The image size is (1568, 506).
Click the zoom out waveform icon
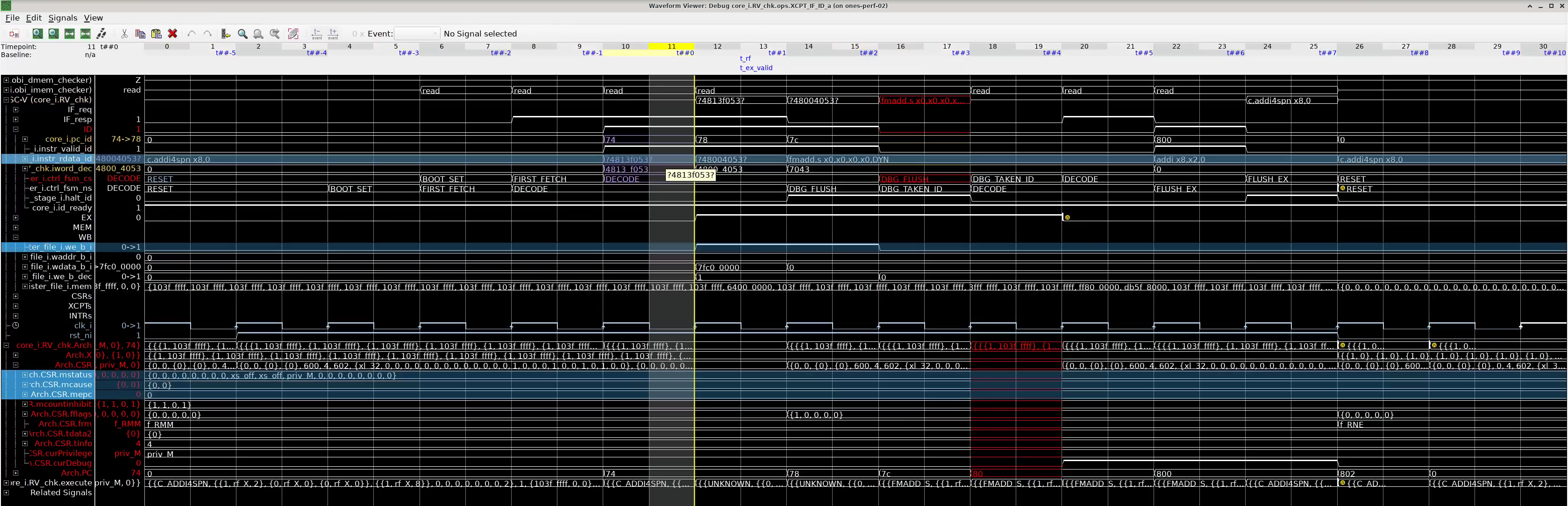54,34
